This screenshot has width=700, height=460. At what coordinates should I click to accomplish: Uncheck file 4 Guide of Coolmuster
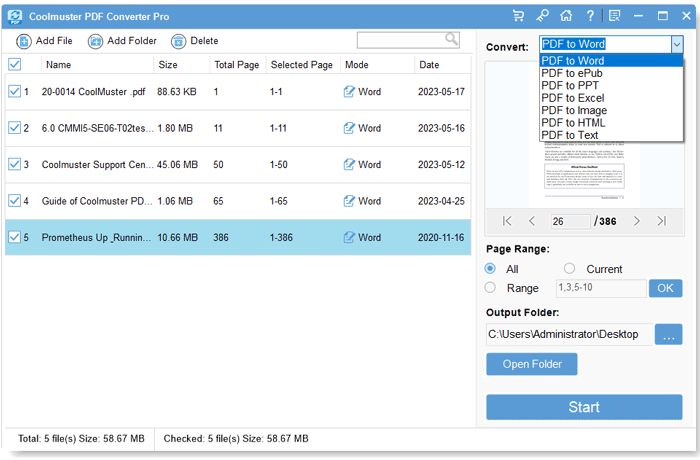pos(14,201)
